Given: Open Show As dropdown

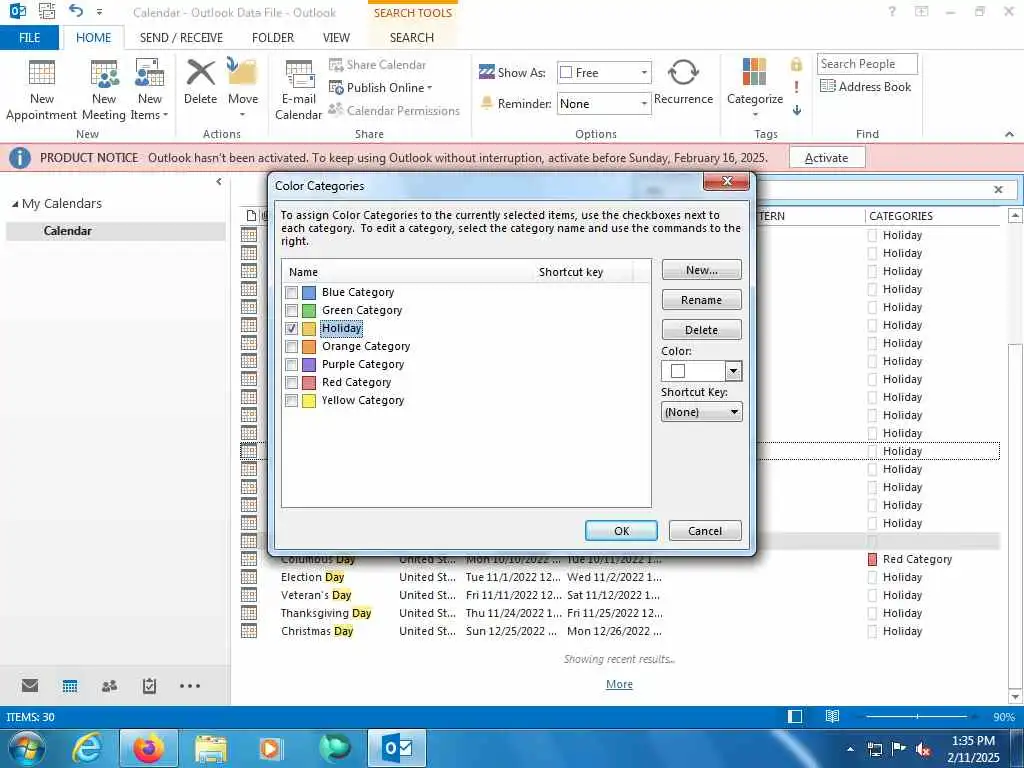Looking at the screenshot, I should click(644, 72).
